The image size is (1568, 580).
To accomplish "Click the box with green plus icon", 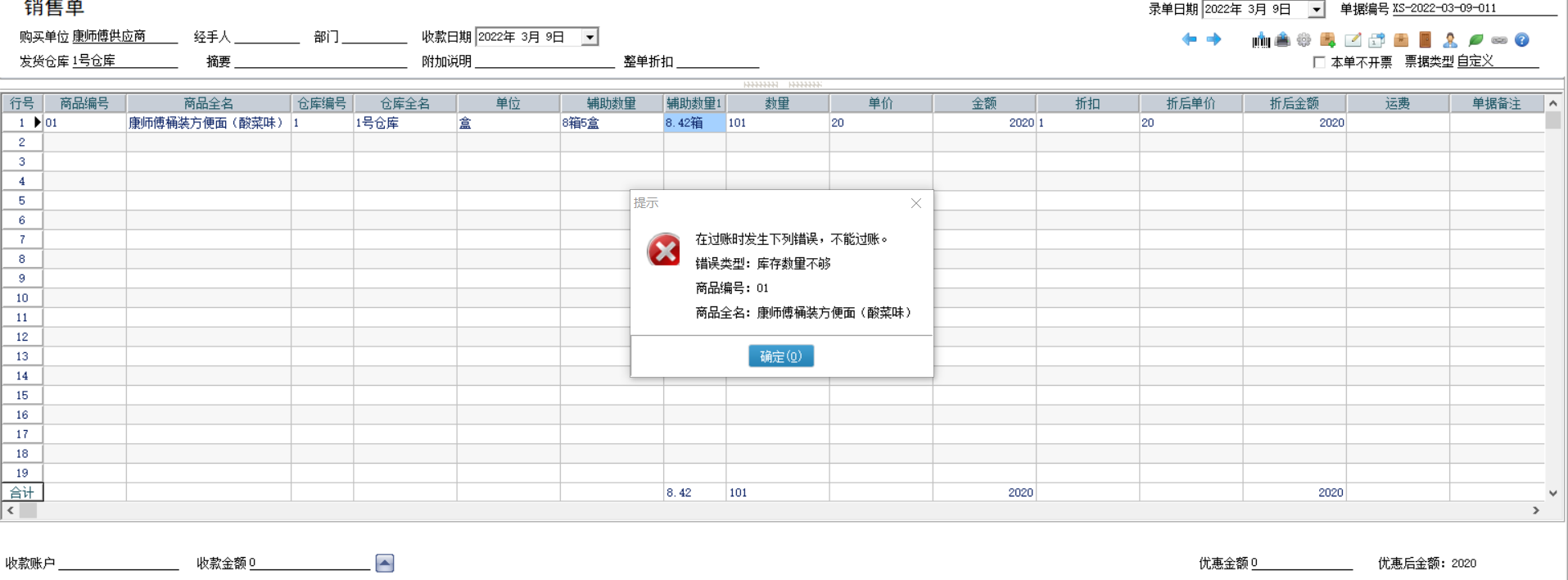I will [1328, 39].
